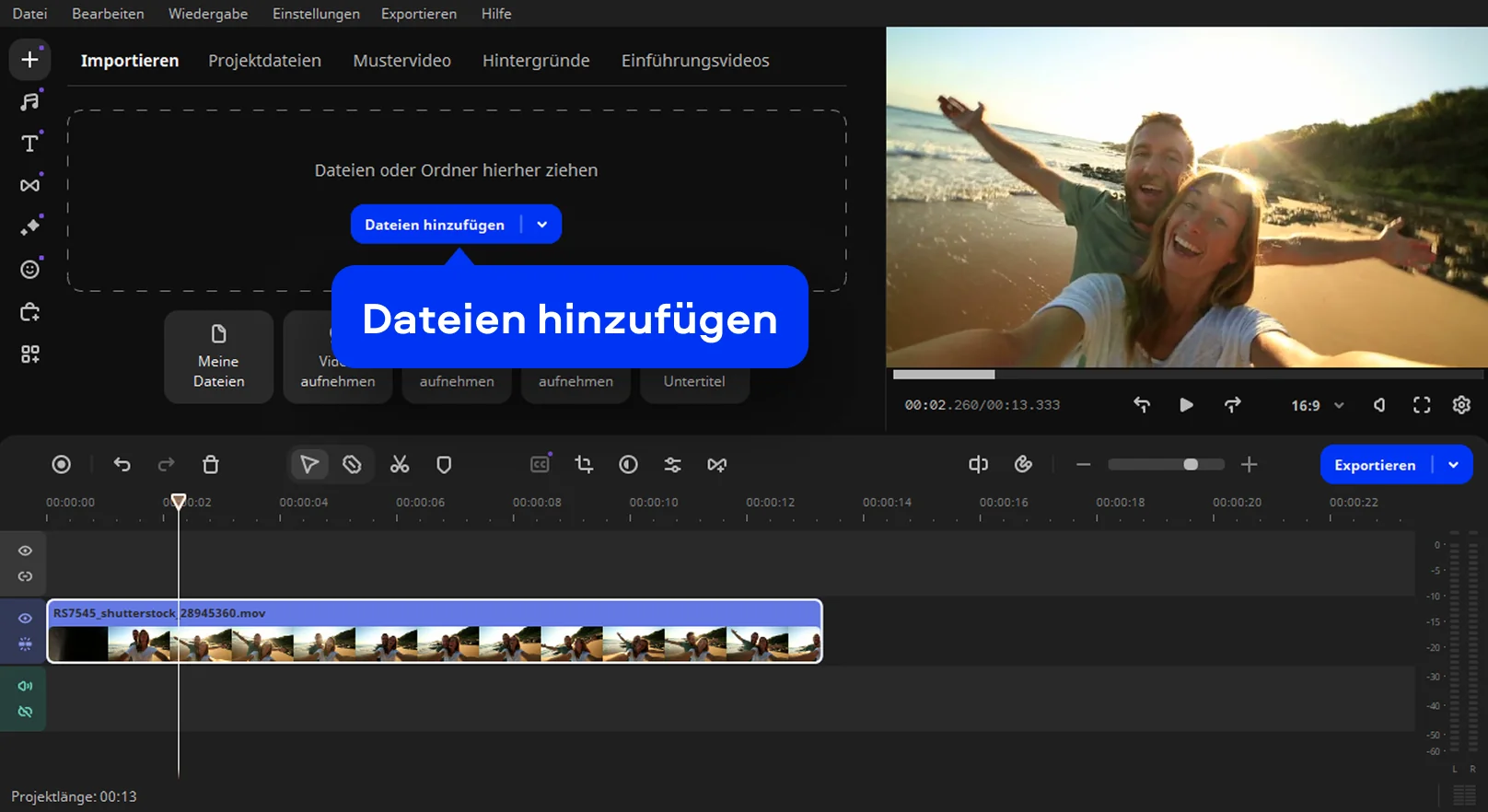The width and height of the screenshot is (1488, 812).
Task: Click the record button in timeline toolbar
Action: click(x=61, y=465)
